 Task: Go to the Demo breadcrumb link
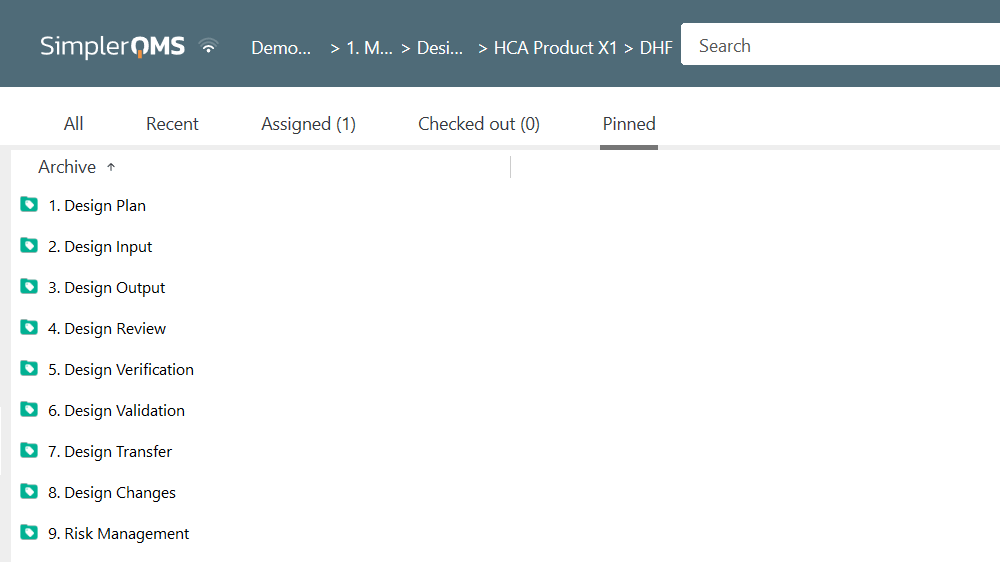click(281, 47)
